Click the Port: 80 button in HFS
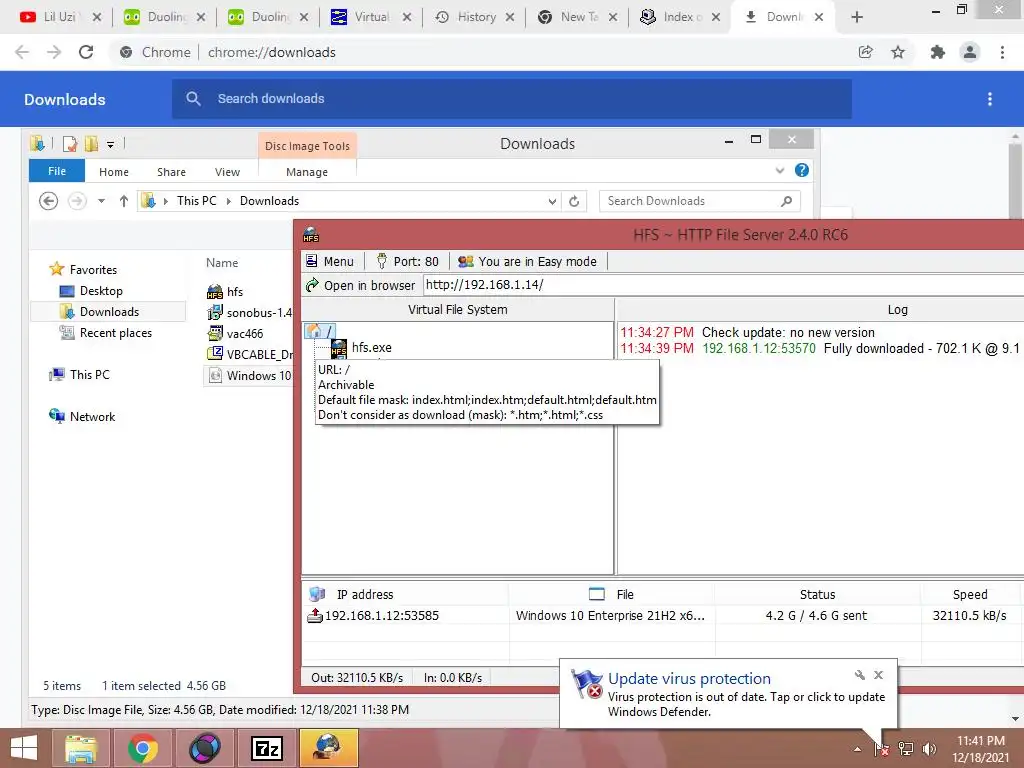Image resolution: width=1024 pixels, height=768 pixels. pos(408,261)
